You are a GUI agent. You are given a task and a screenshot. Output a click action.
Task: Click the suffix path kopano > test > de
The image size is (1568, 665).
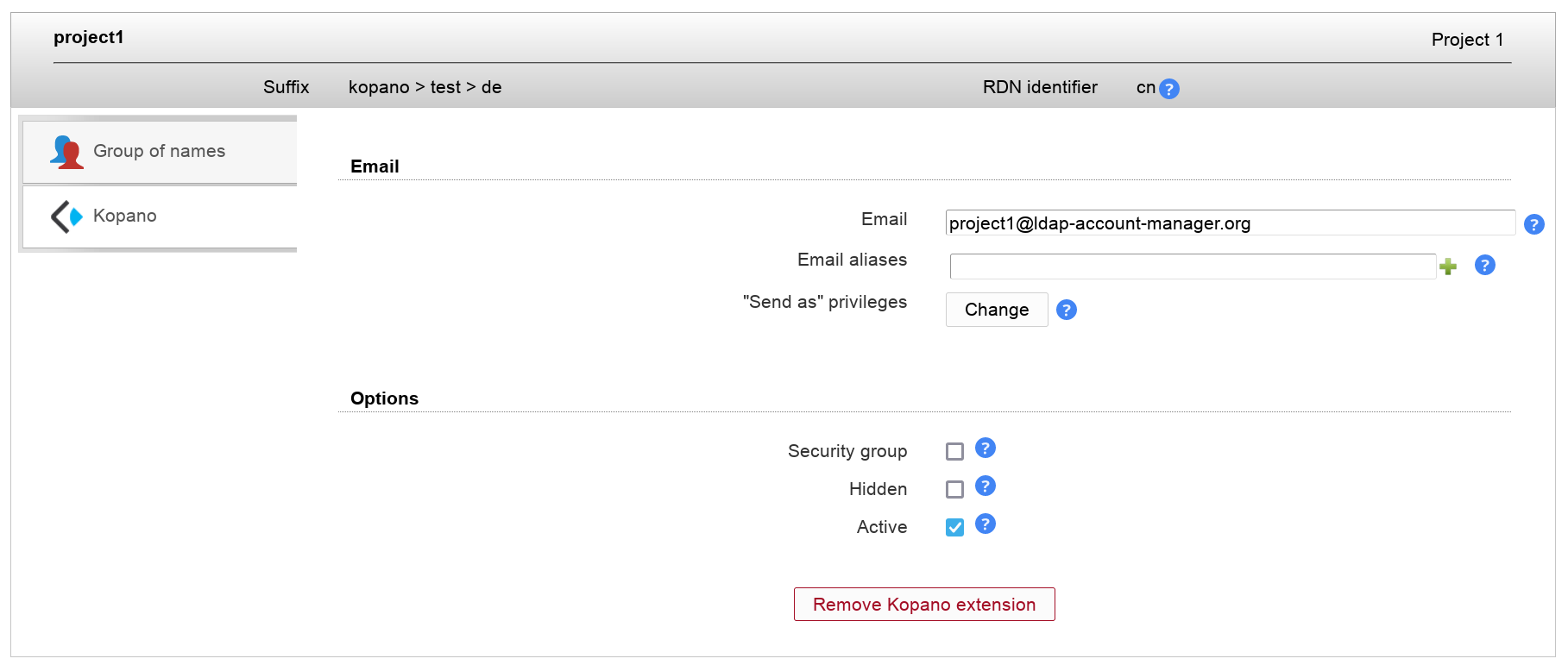click(x=425, y=87)
